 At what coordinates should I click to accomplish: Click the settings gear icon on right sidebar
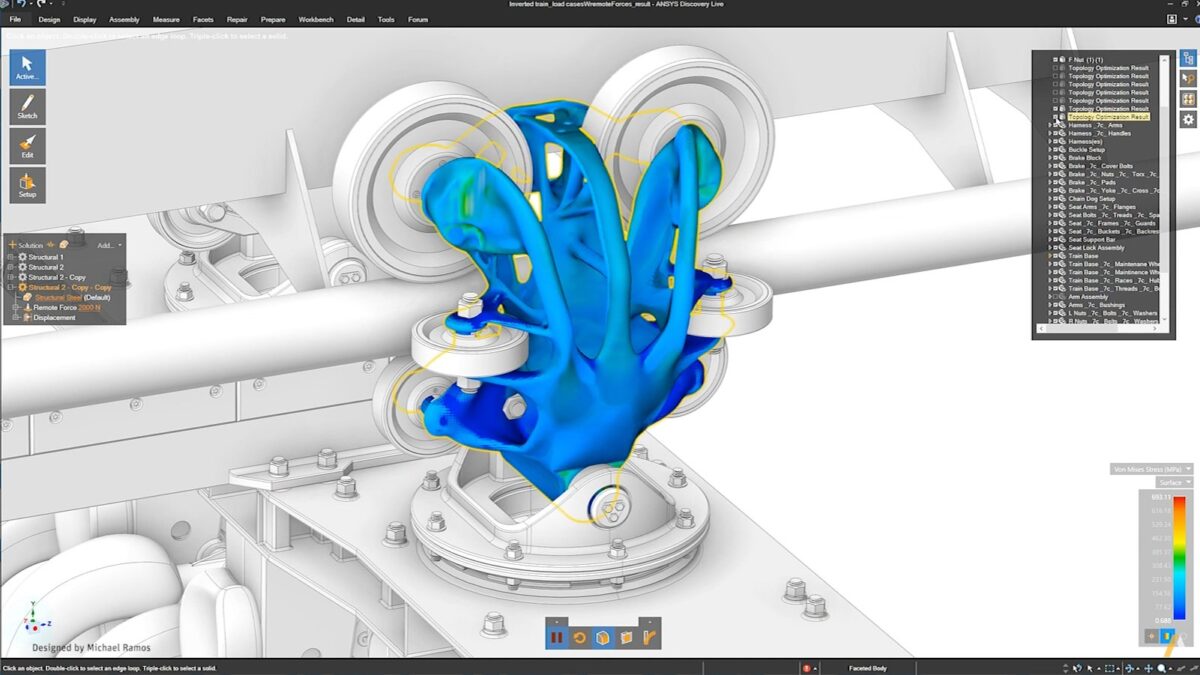pos(1187,117)
